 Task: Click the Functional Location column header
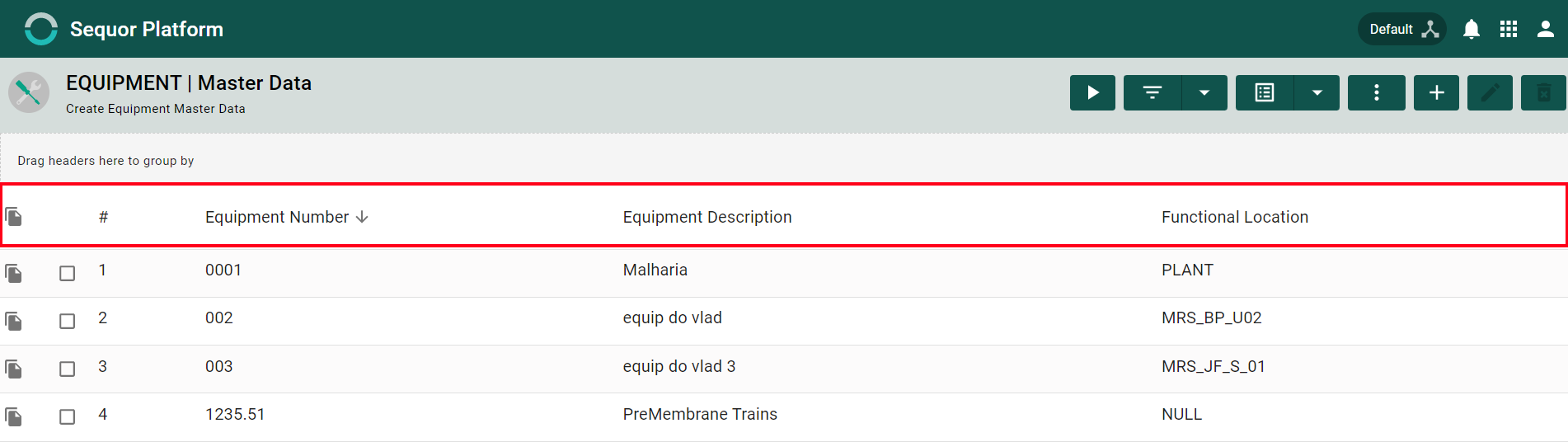(1235, 217)
